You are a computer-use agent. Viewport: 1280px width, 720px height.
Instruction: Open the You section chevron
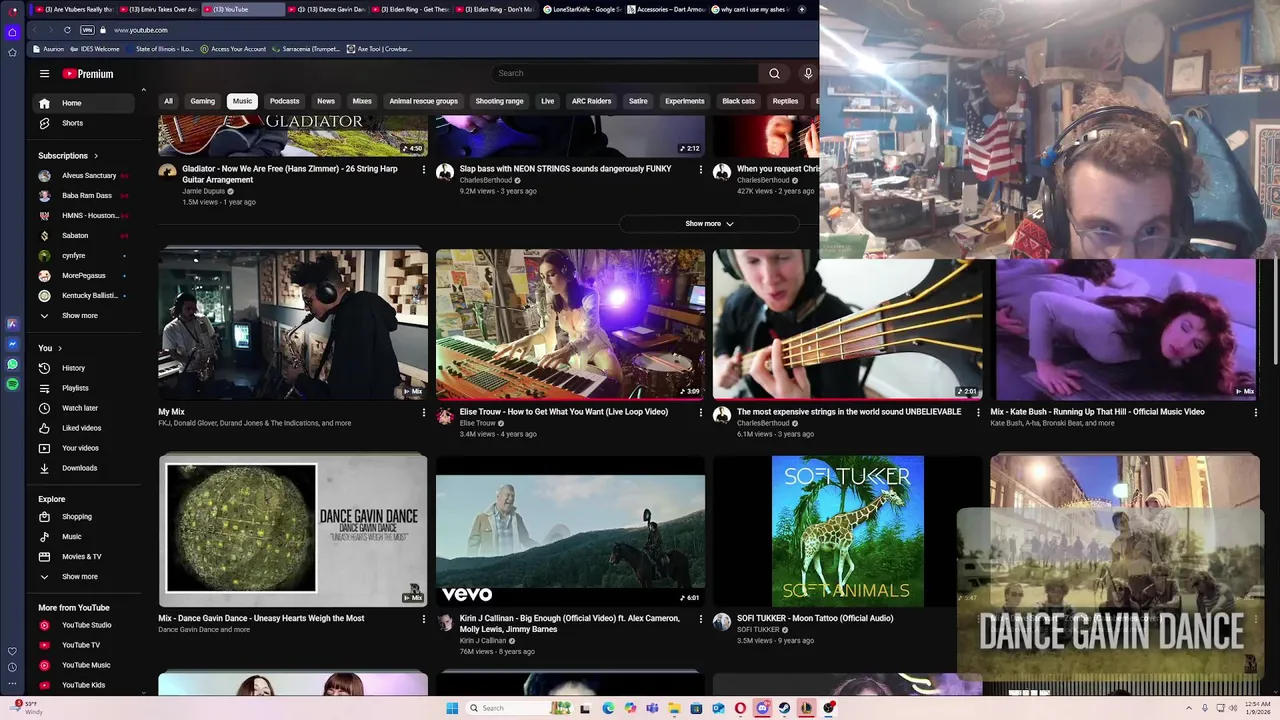pos(60,348)
